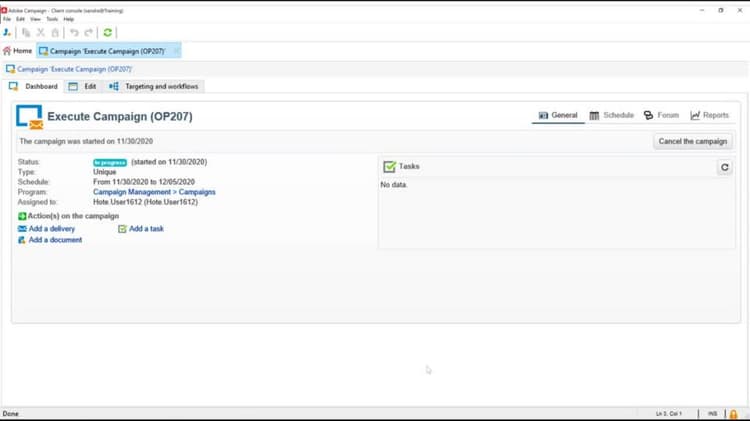Open the Forum view
Image resolution: width=750 pixels, height=421 pixels.
coord(662,115)
